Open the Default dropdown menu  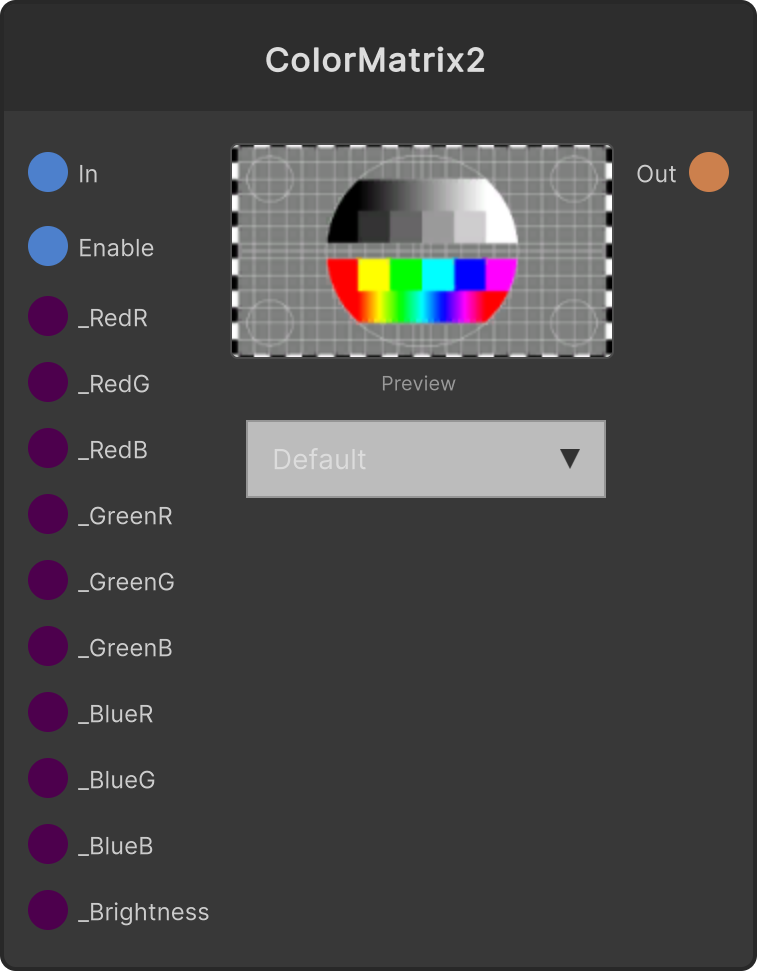click(426, 459)
